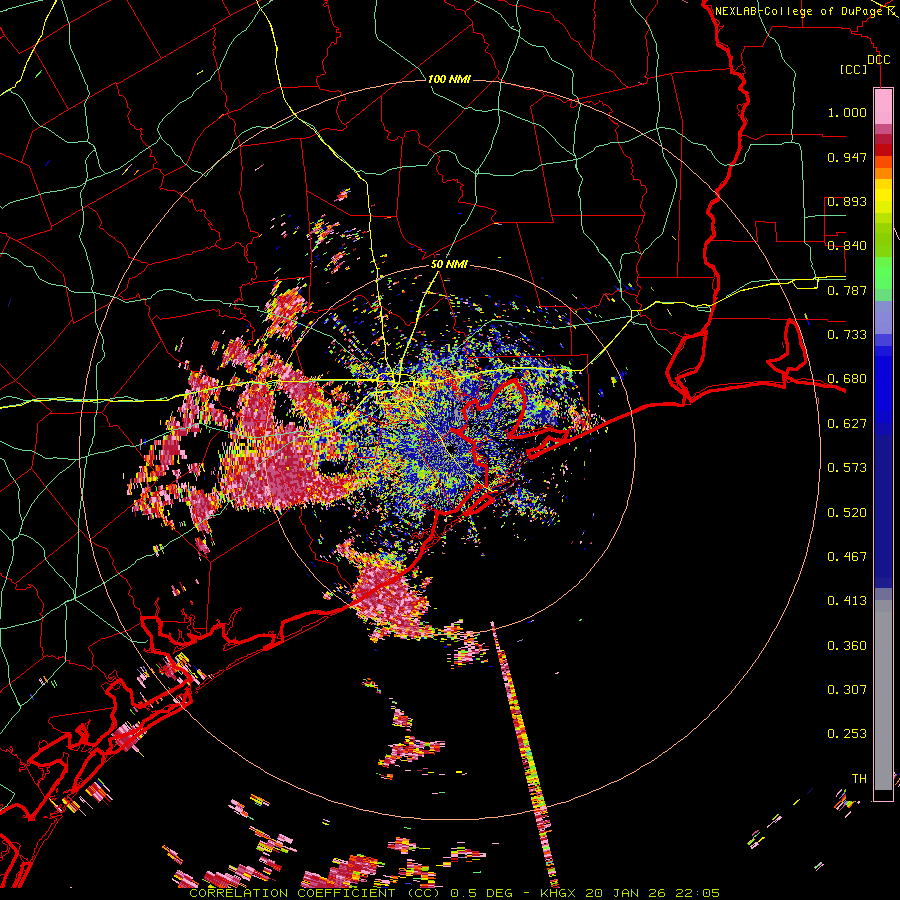Click the TH threshold label
900x900 pixels.
859,779
